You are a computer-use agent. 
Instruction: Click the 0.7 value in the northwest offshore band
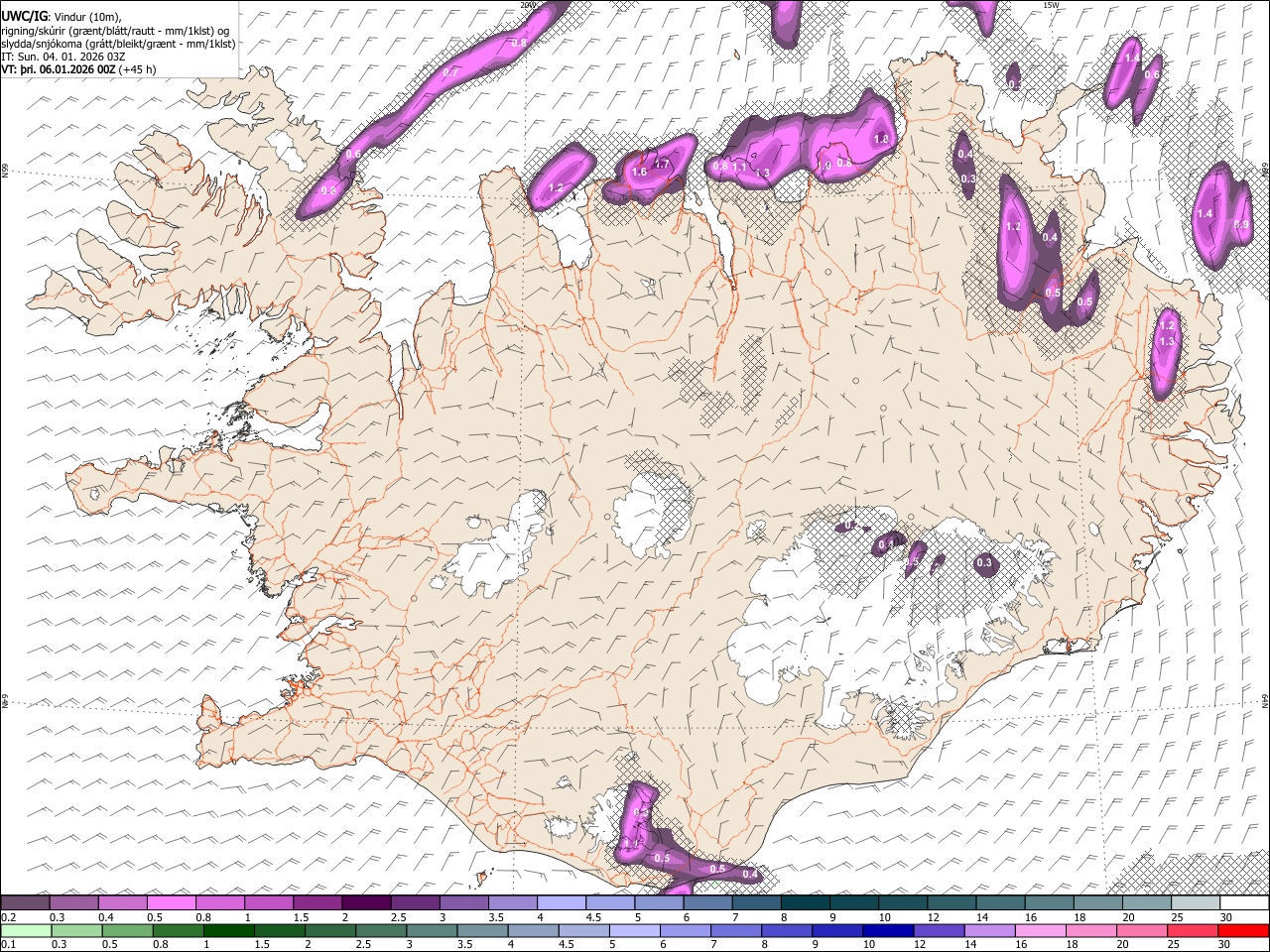click(450, 72)
